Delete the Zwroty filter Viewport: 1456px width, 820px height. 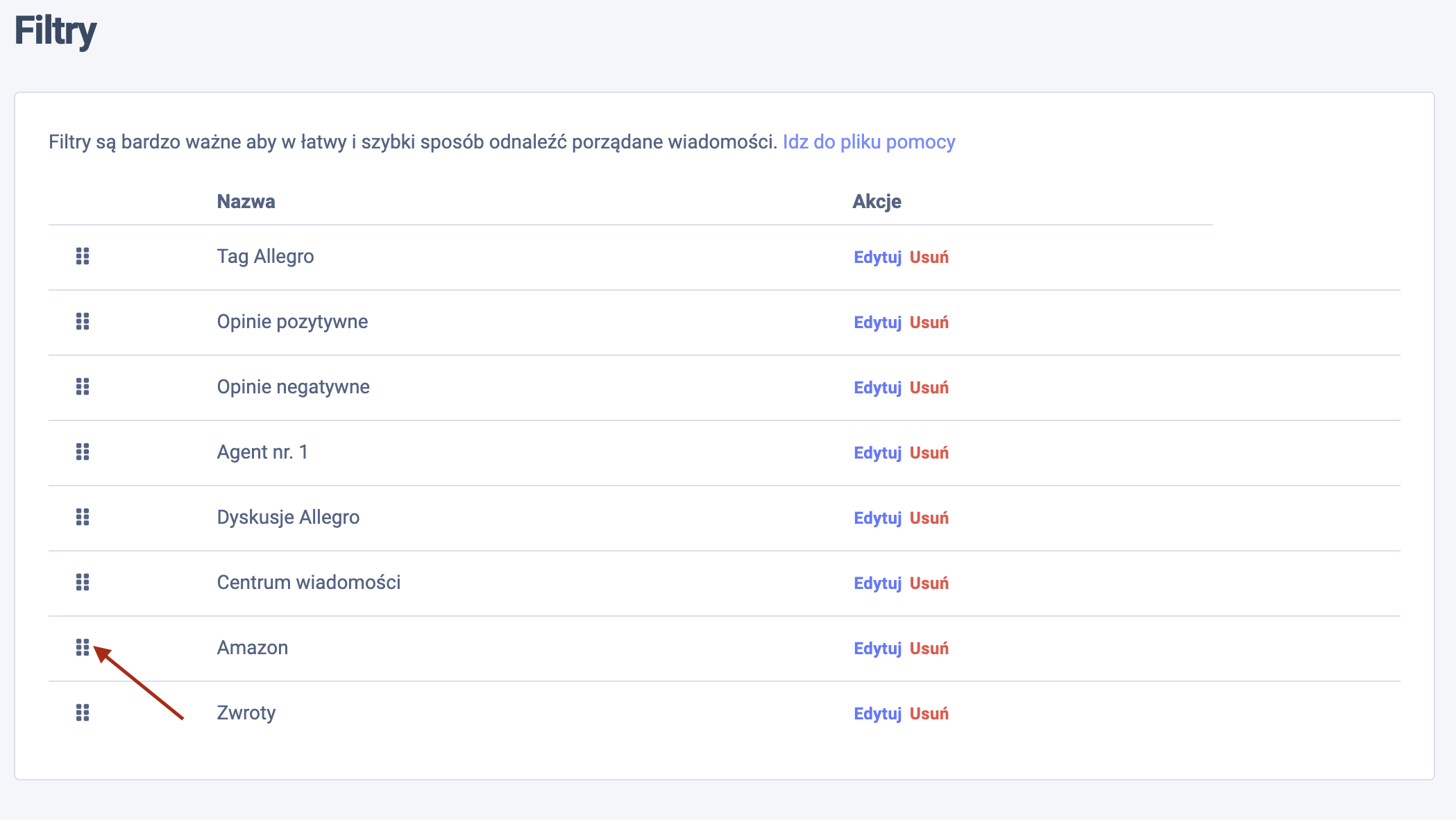coord(929,714)
